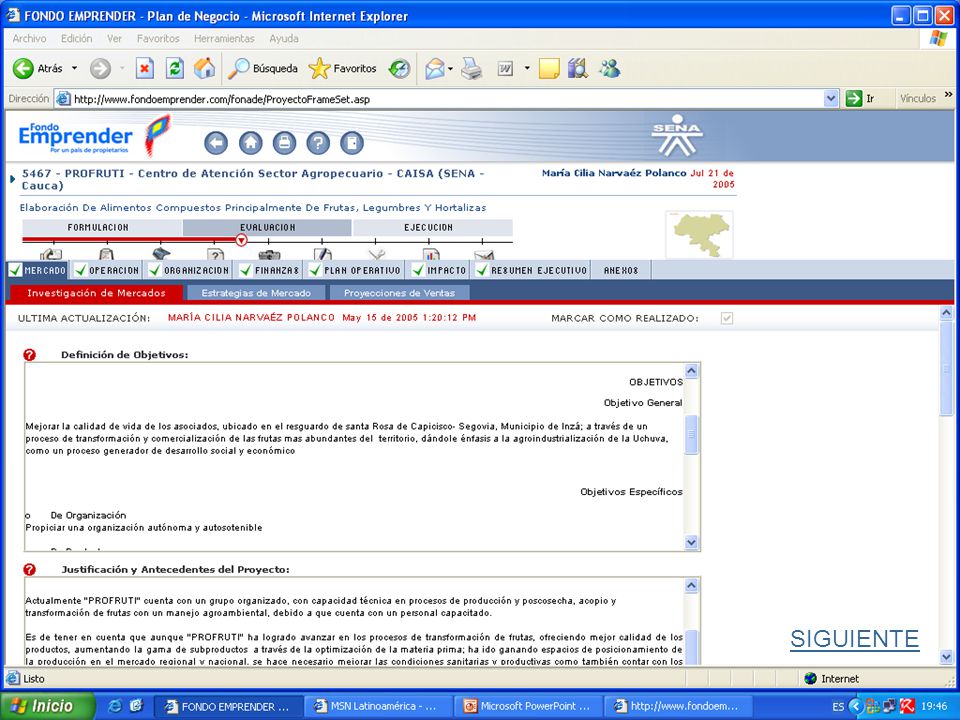
Task: Open the Archivo menu
Action: (x=29, y=39)
